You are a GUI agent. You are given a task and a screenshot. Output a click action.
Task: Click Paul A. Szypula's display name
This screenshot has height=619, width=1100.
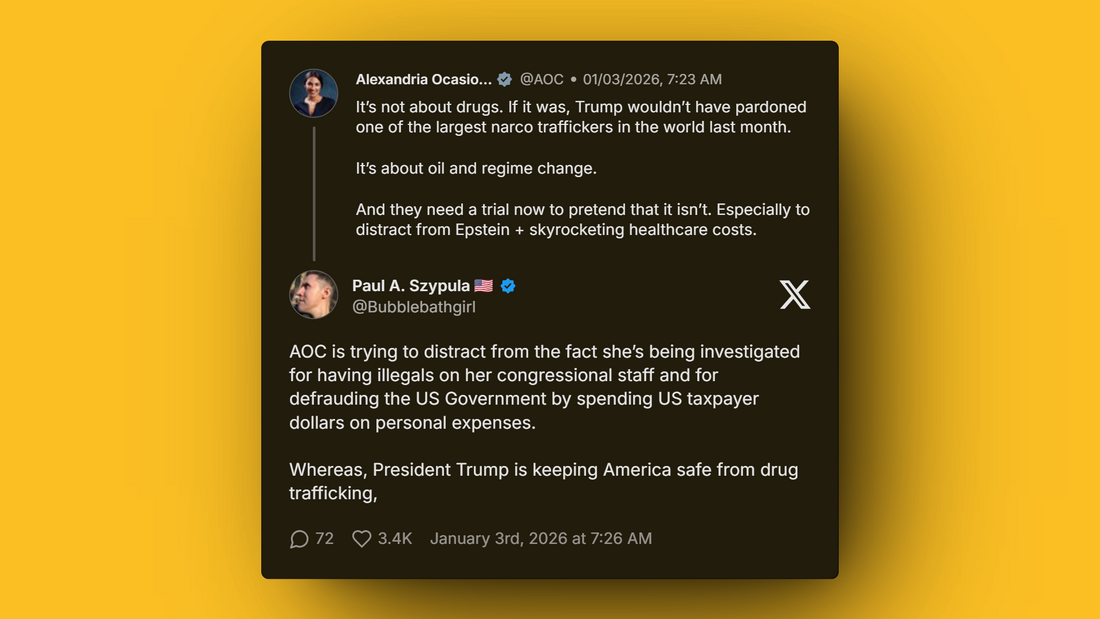click(x=410, y=285)
